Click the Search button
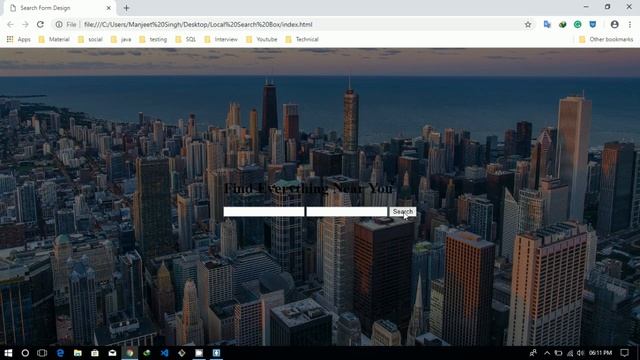This screenshot has height=360, width=640. [402, 211]
